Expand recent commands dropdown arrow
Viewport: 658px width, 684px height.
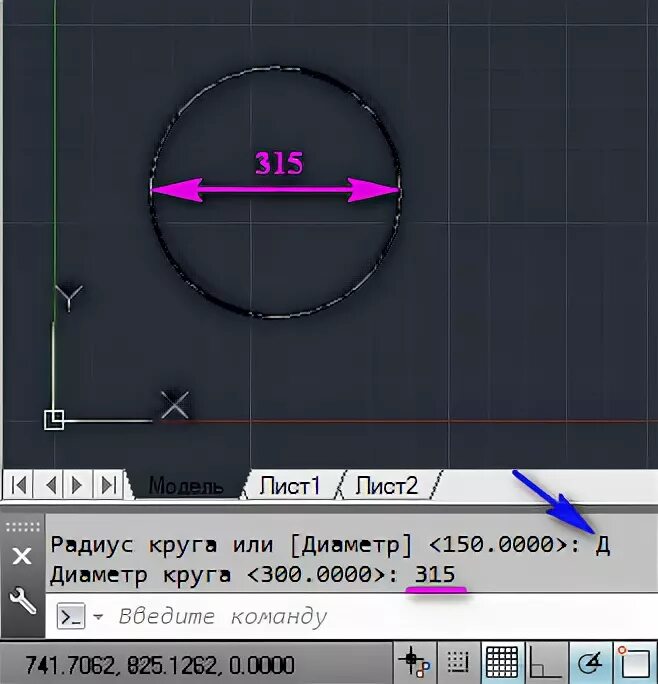tap(98, 617)
